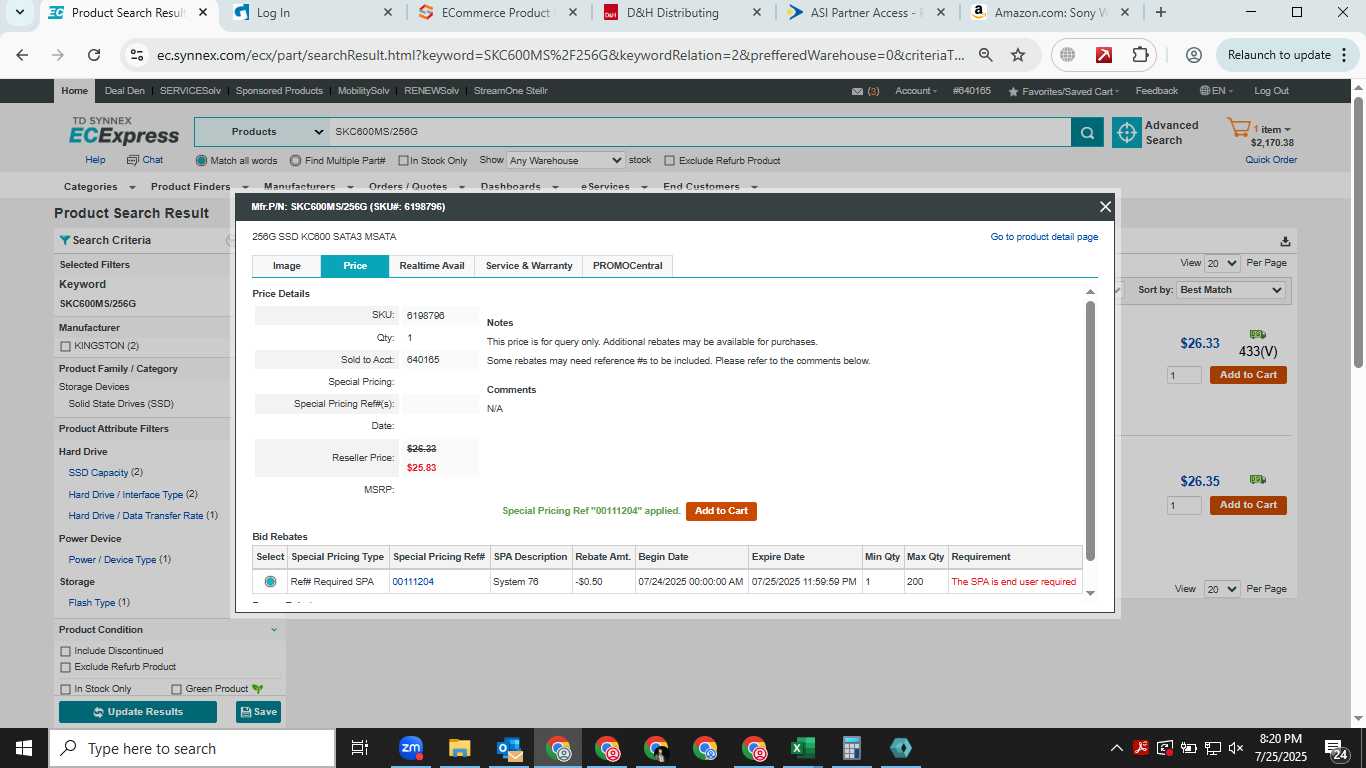Click Log Out link

[1271, 91]
